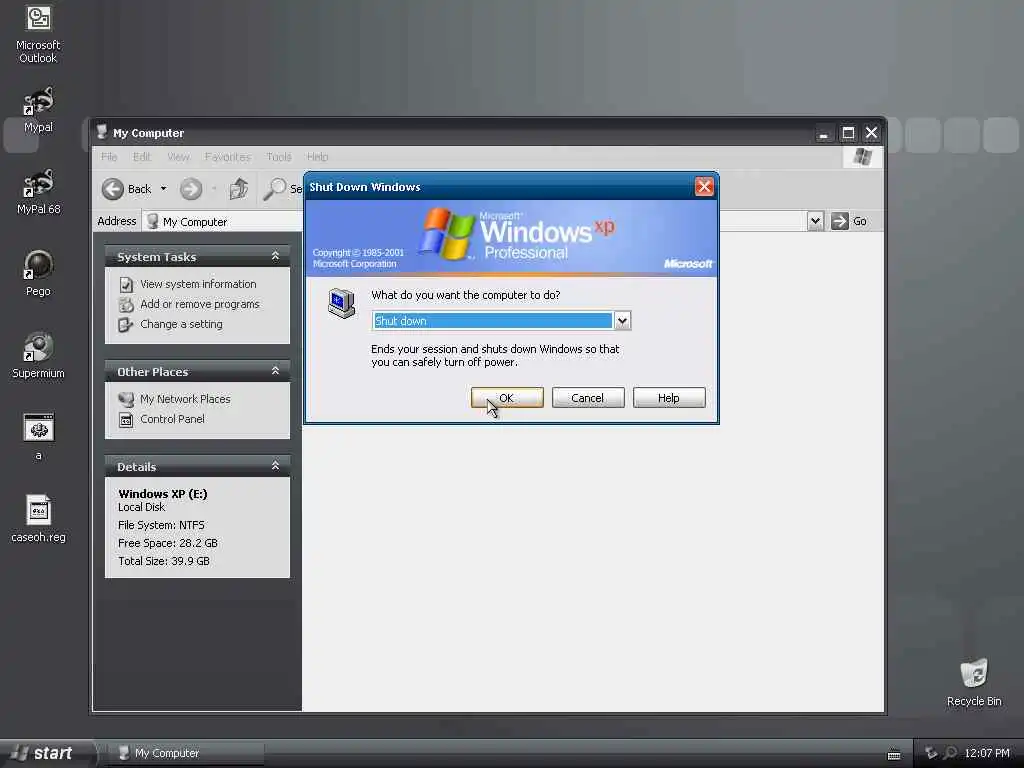Click the magnifier icon in system tray

coord(950,753)
